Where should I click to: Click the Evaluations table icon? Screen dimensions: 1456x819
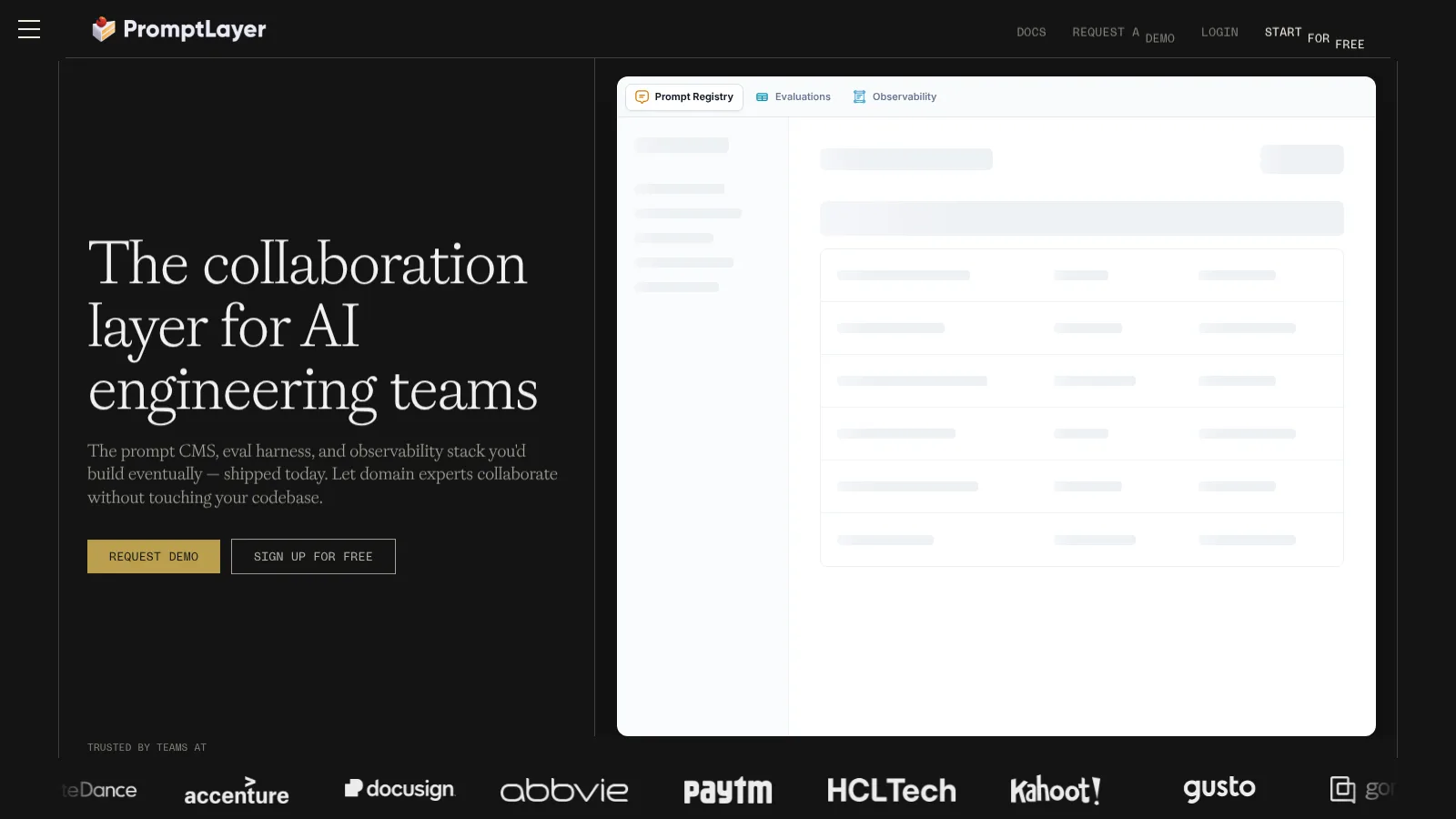click(x=763, y=96)
